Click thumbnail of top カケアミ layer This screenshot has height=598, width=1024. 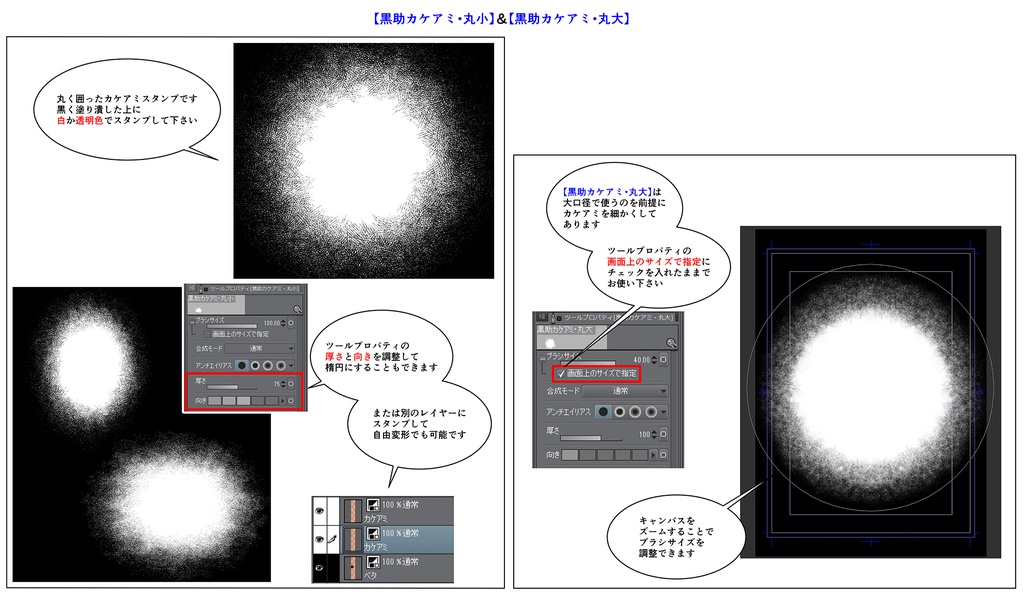click(353, 511)
